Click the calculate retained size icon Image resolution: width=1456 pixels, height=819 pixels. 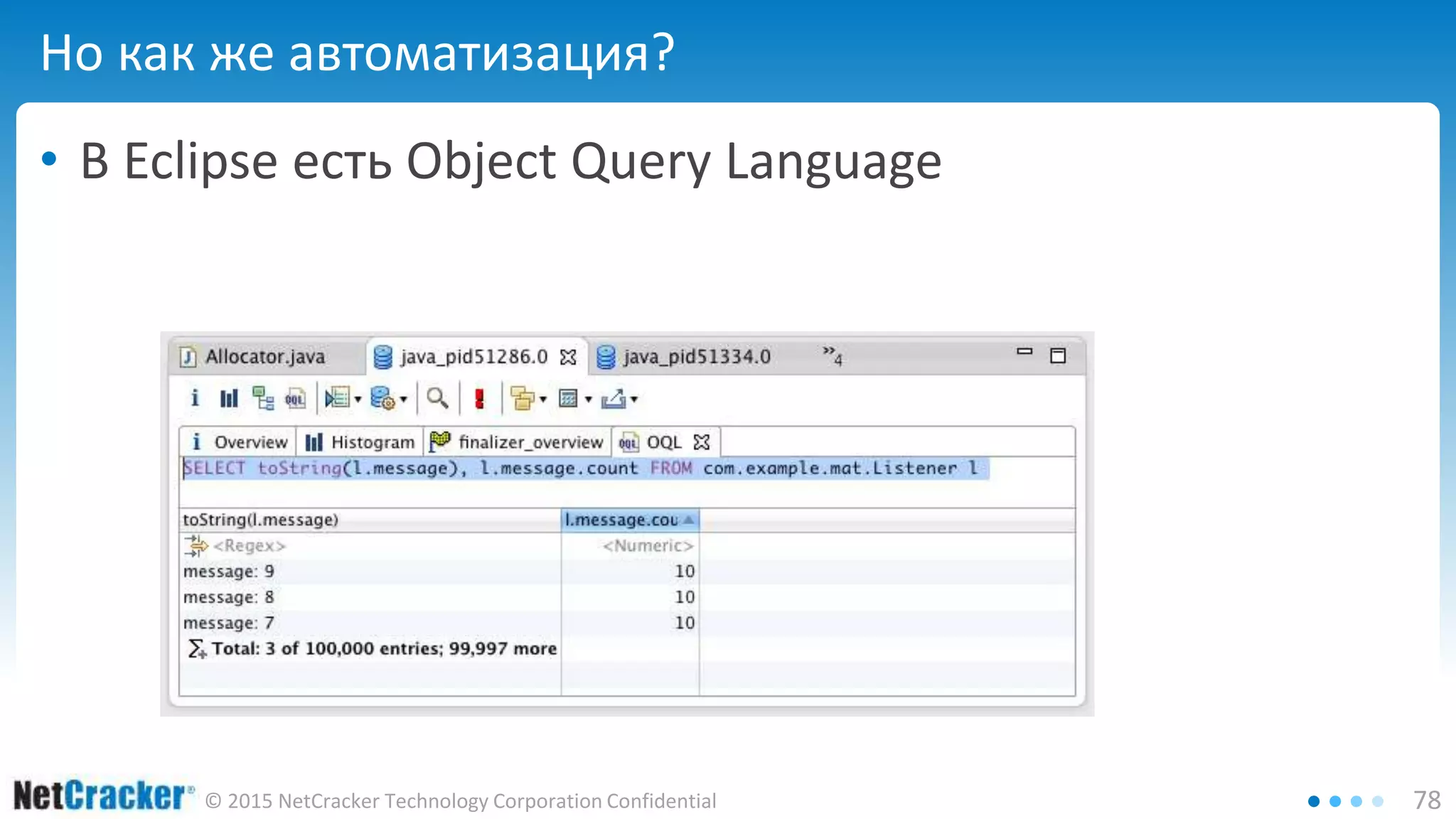(568, 398)
